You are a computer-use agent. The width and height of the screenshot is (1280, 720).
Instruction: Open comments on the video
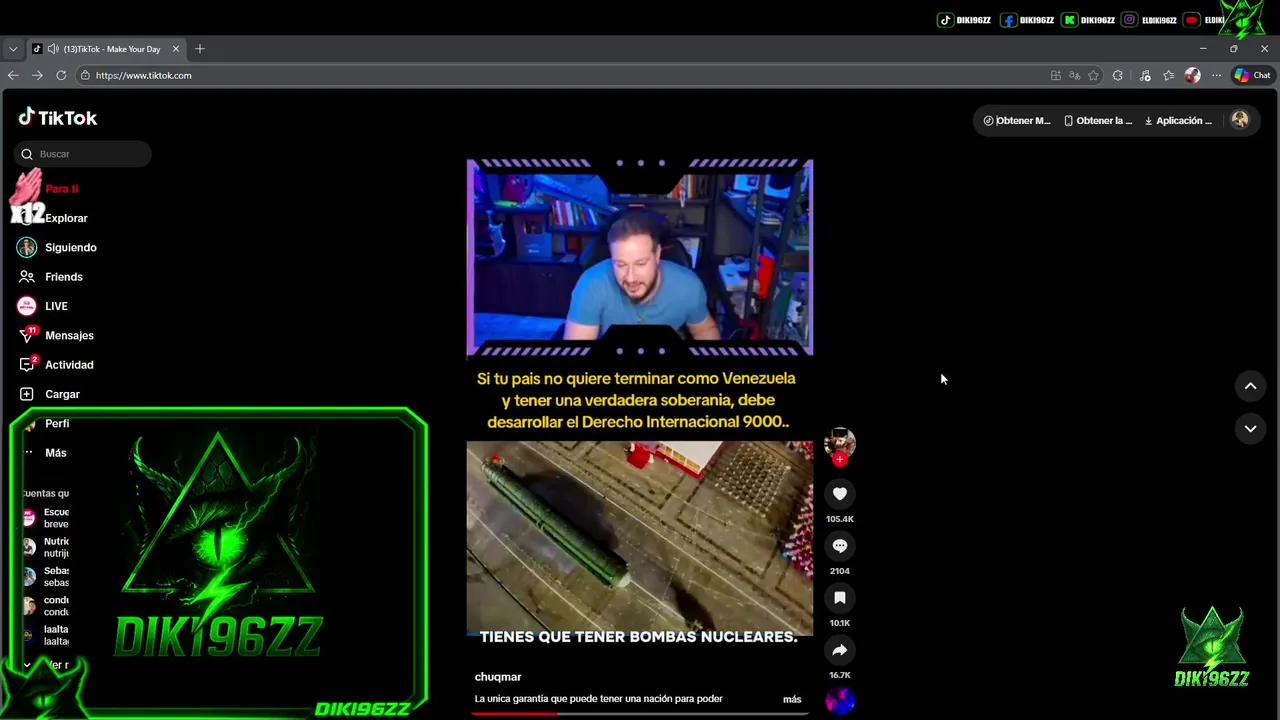click(839, 546)
